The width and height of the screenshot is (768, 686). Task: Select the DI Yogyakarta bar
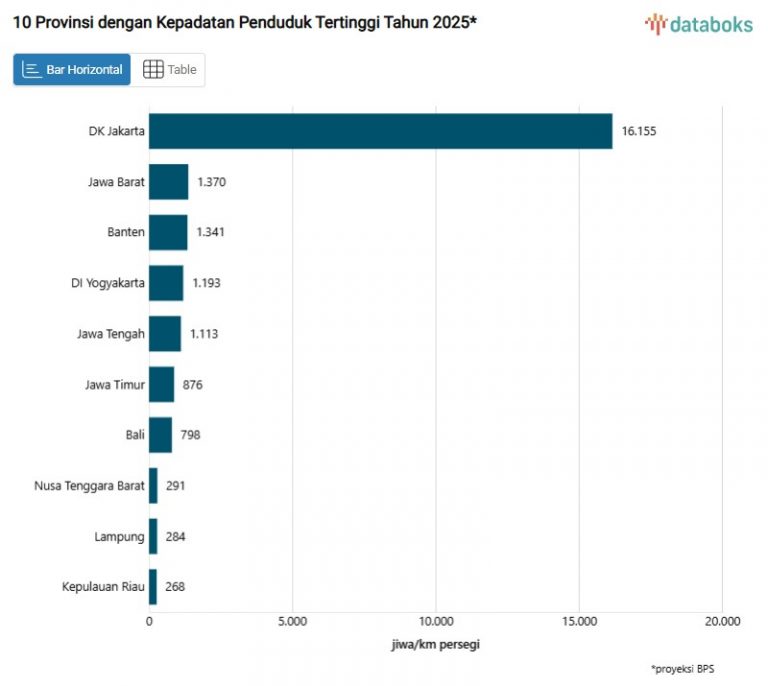[x=166, y=283]
